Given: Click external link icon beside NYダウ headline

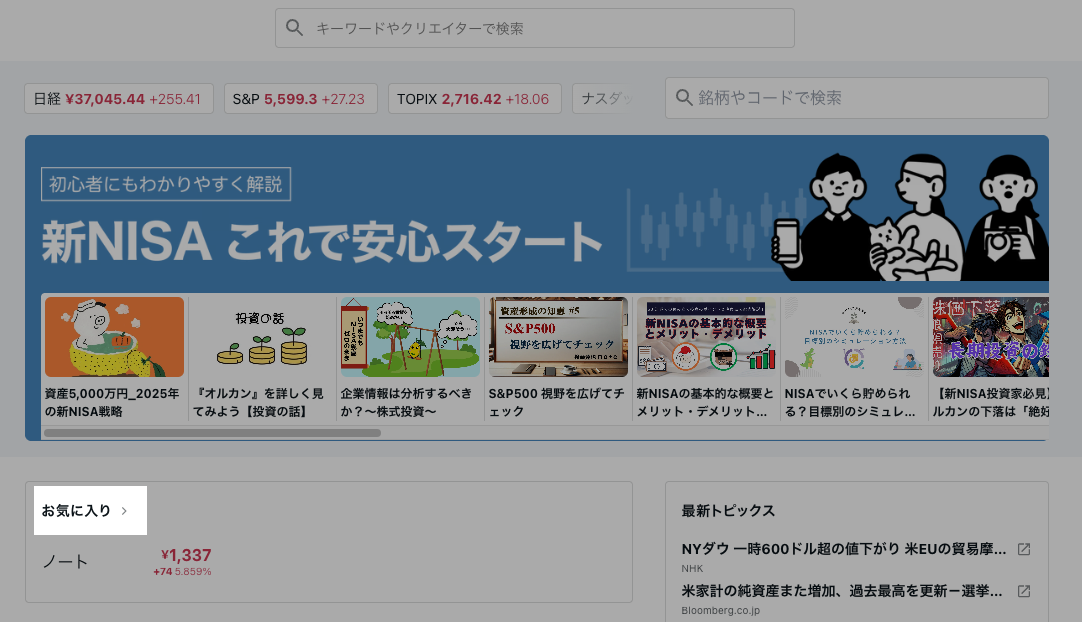Looking at the screenshot, I should (x=1024, y=549).
